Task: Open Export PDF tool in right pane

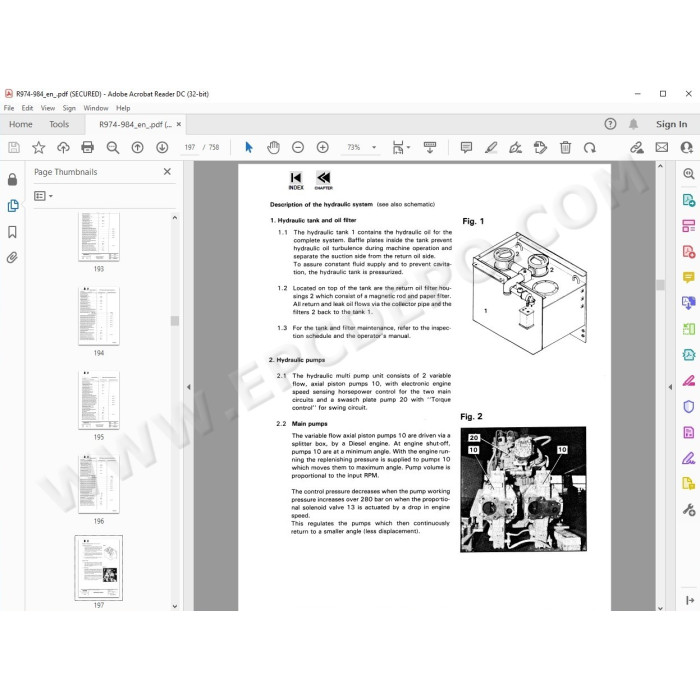Action: click(x=689, y=200)
